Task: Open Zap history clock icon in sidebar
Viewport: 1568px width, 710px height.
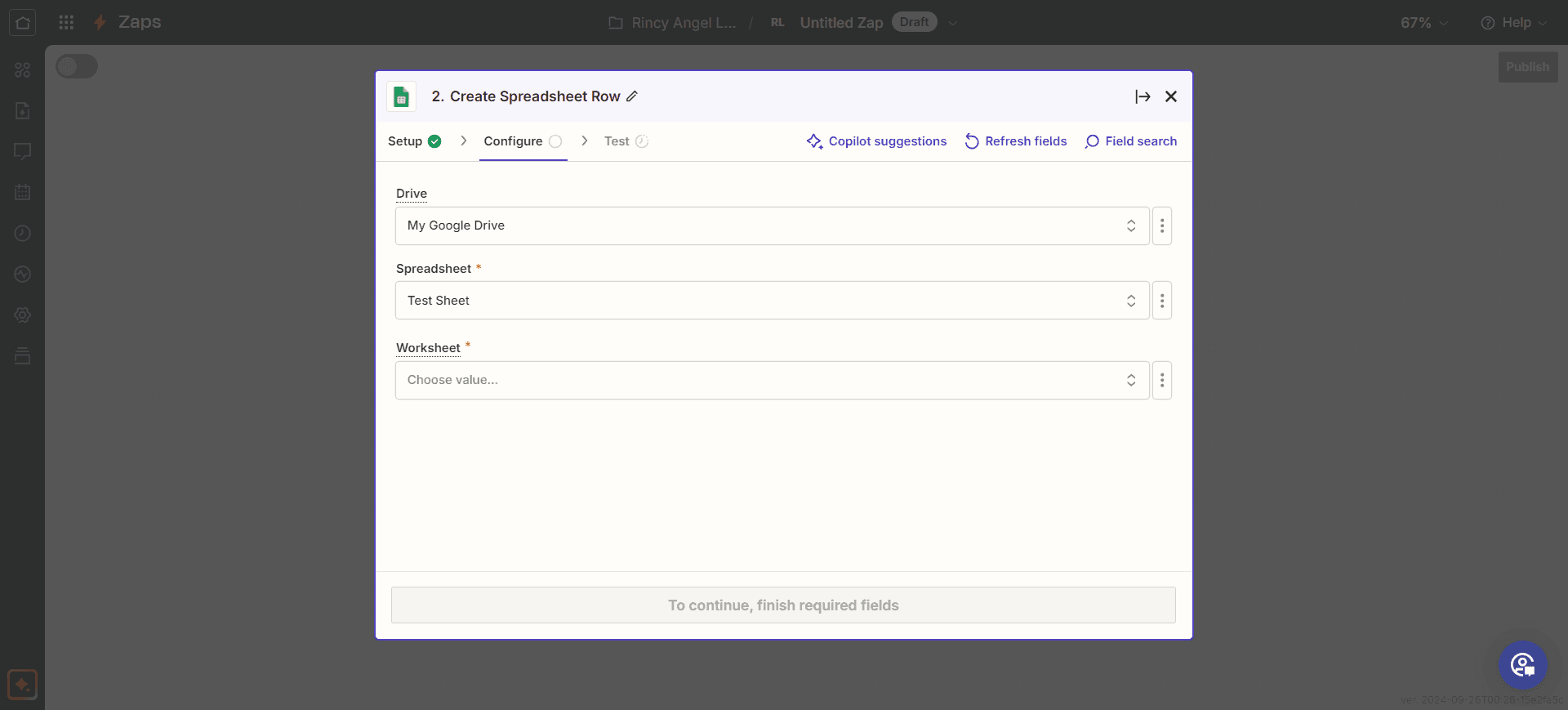Action: coord(22,234)
